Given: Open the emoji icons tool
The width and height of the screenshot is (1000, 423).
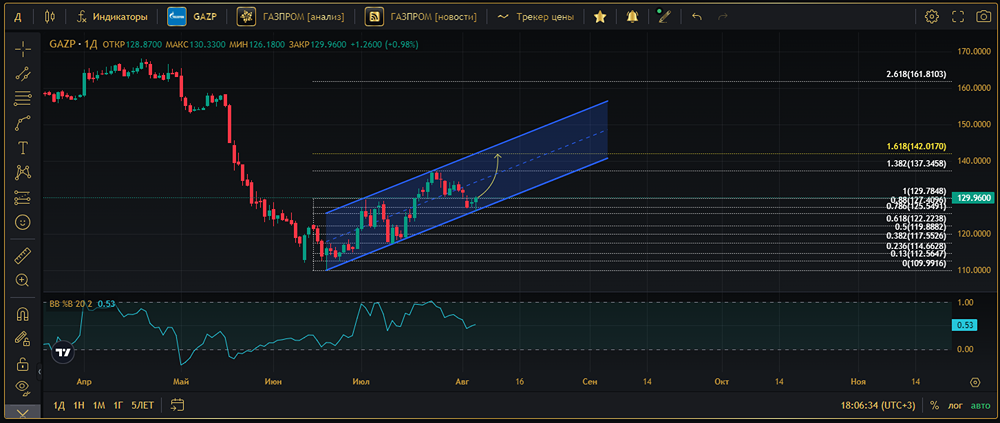Looking at the screenshot, I should pyautogui.click(x=22, y=221).
